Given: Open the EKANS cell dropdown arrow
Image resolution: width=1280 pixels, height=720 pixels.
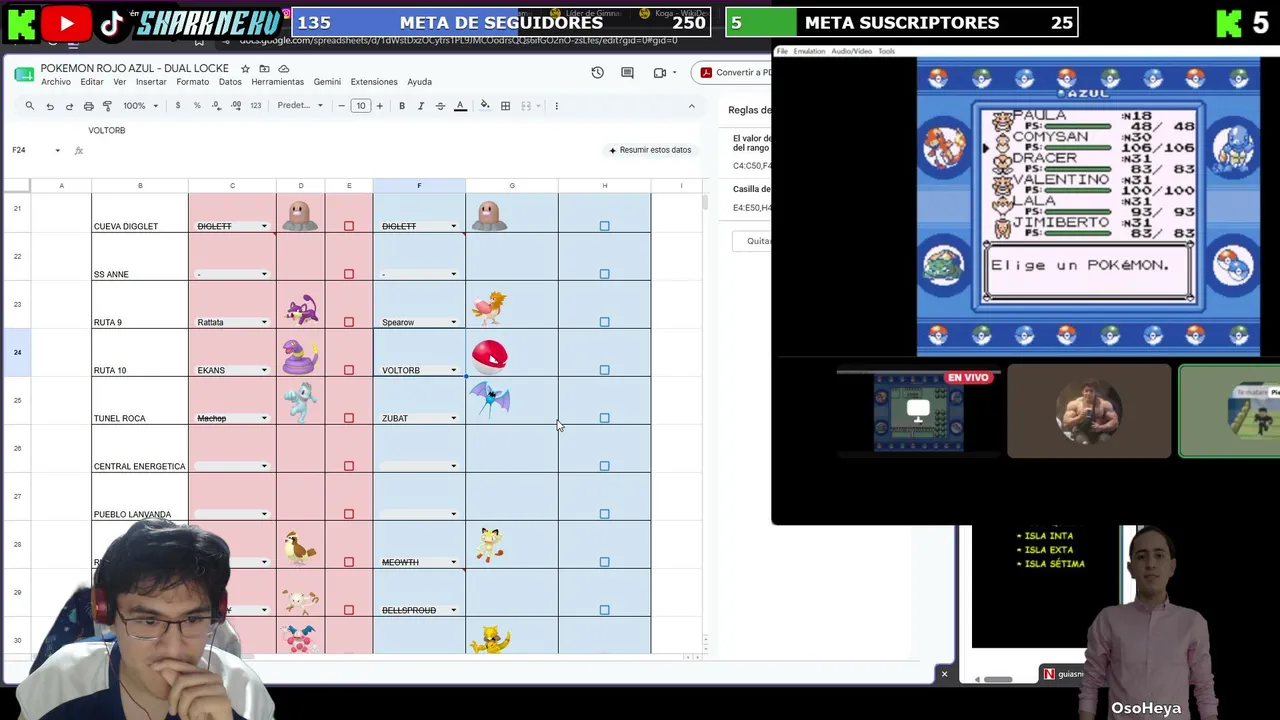Looking at the screenshot, I should pos(264,370).
